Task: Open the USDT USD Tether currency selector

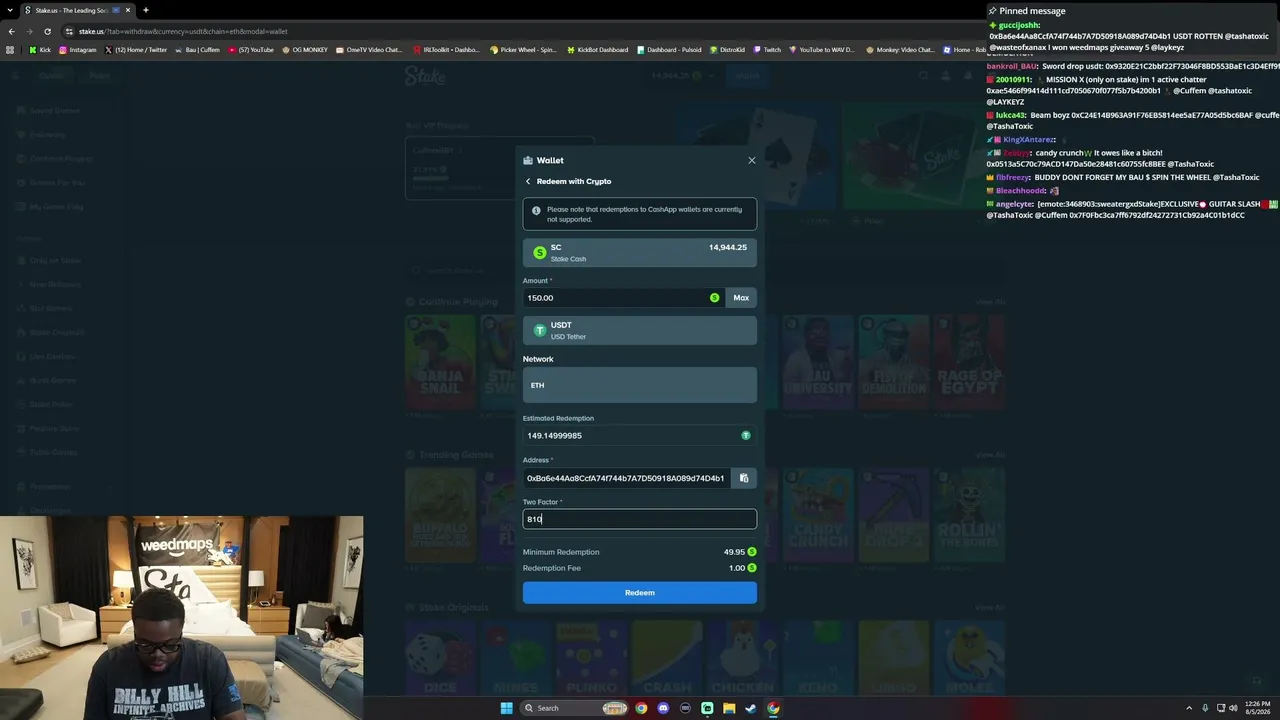Action: click(640, 330)
